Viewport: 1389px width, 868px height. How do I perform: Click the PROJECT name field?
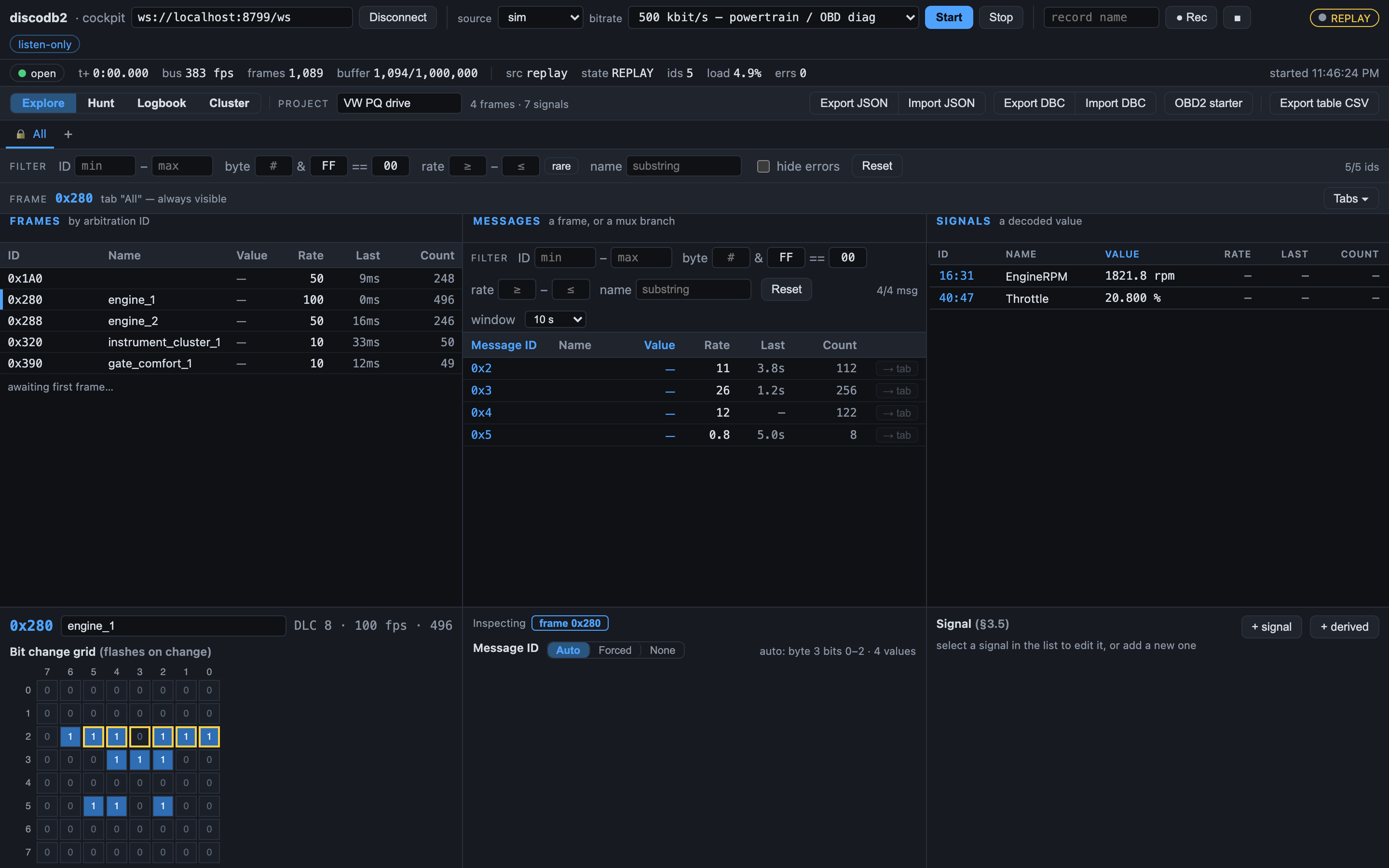click(x=399, y=103)
